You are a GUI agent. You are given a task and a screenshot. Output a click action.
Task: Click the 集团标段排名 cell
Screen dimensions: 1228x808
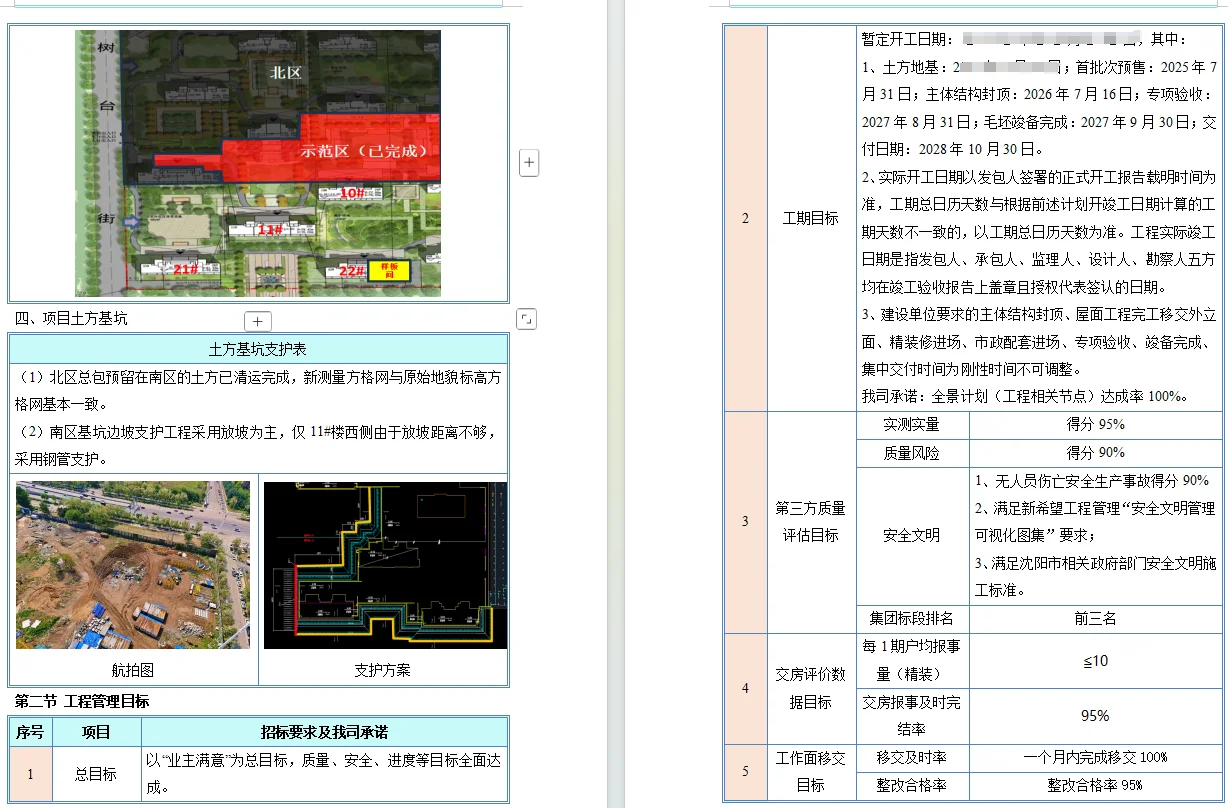912,618
